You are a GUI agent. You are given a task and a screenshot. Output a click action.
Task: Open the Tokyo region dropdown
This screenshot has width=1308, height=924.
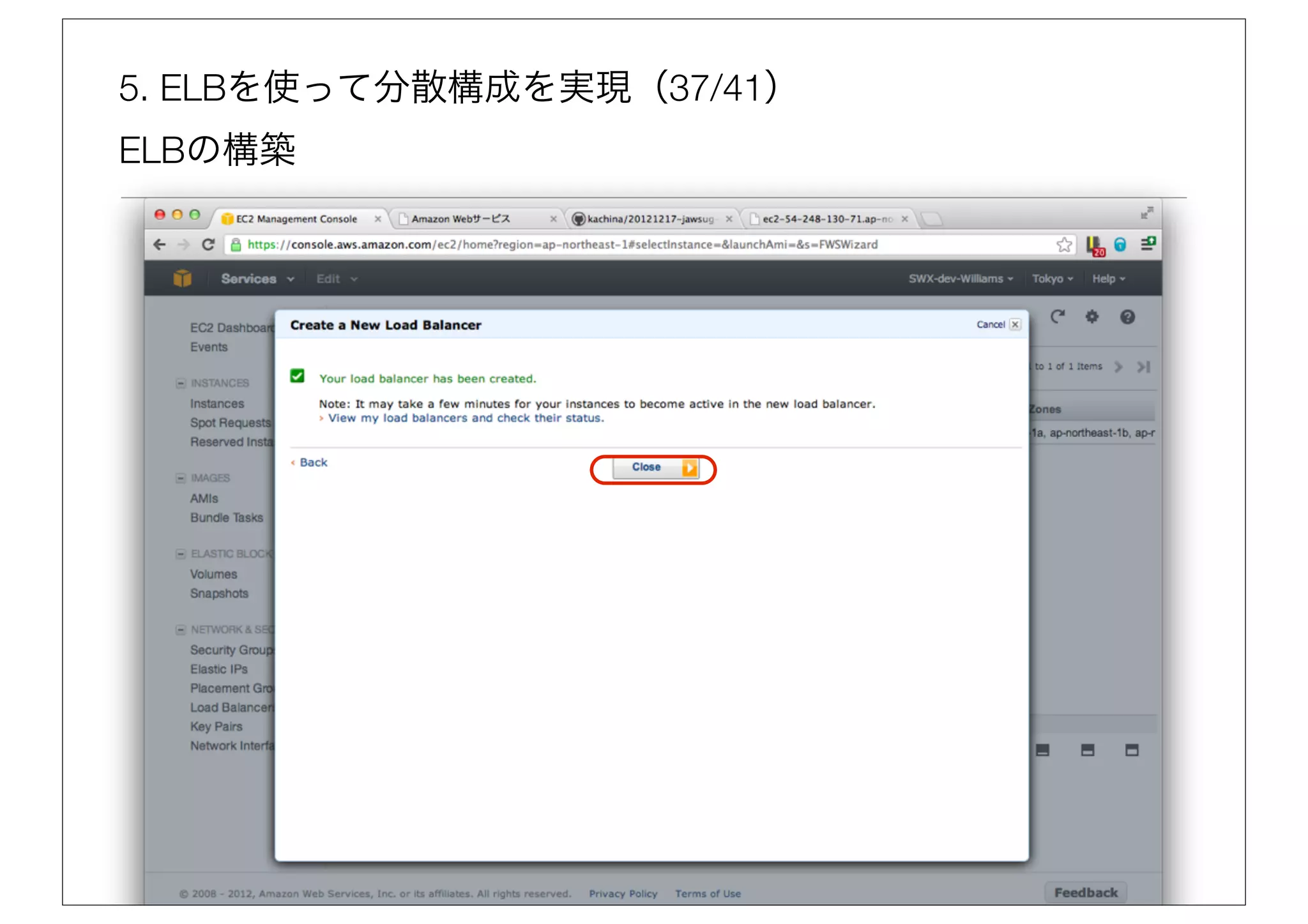click(1052, 279)
